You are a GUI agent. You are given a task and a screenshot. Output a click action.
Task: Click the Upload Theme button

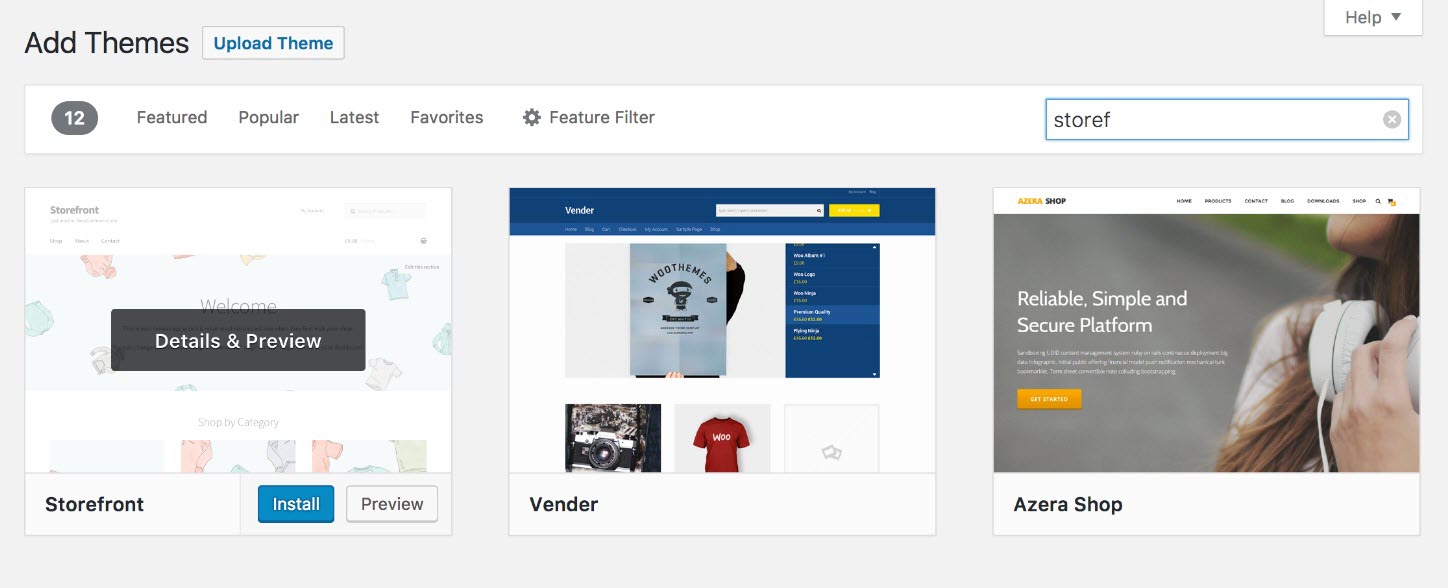tap(273, 43)
